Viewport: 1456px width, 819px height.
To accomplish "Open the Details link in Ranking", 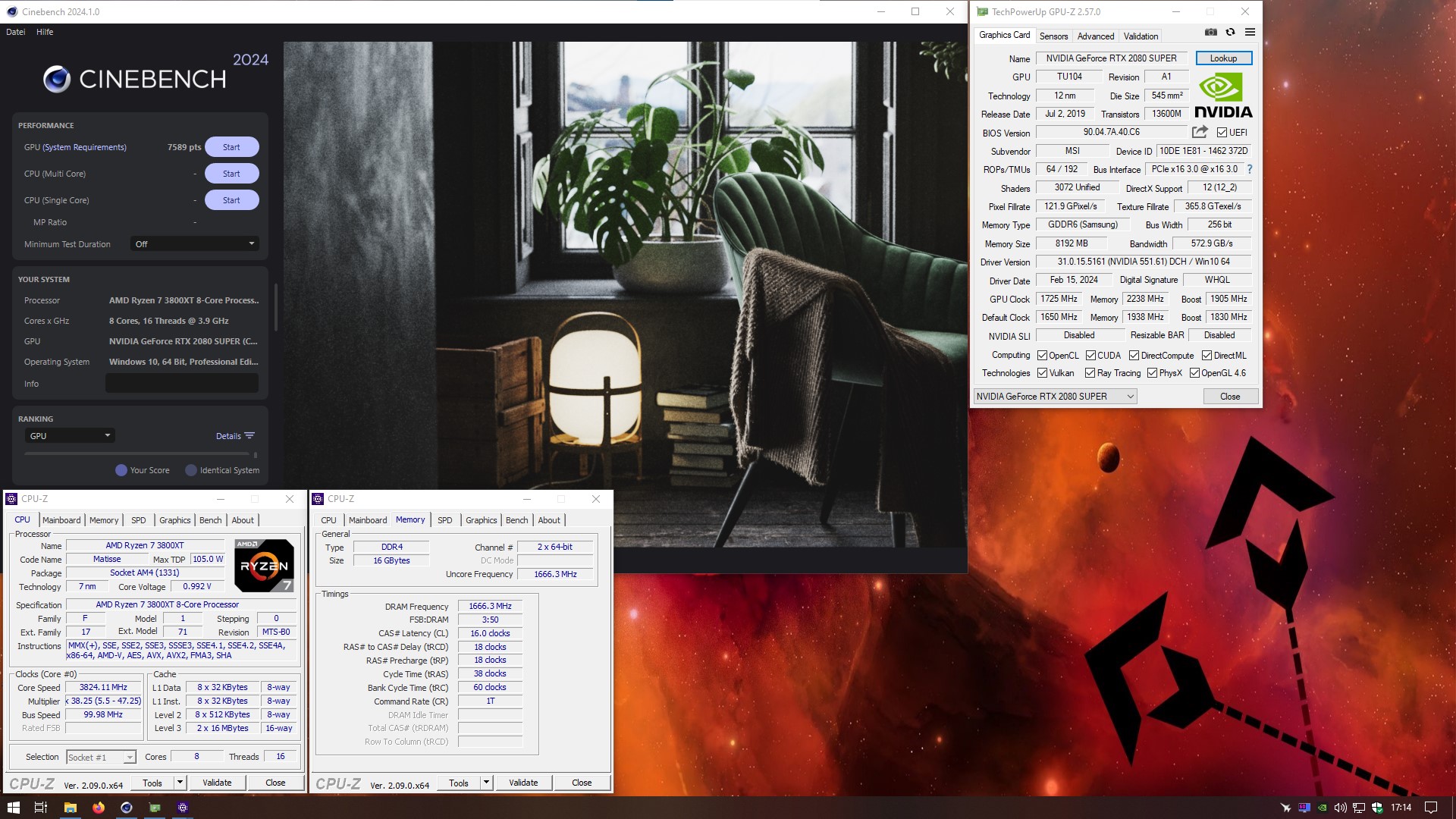I will point(228,436).
